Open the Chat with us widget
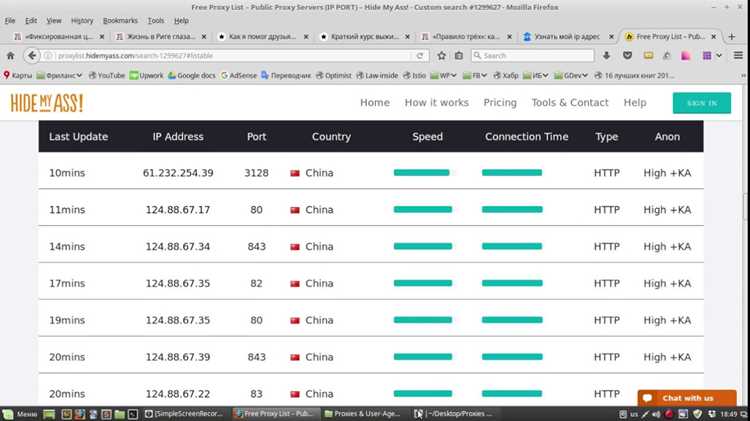This screenshot has width=750, height=421. point(687,398)
